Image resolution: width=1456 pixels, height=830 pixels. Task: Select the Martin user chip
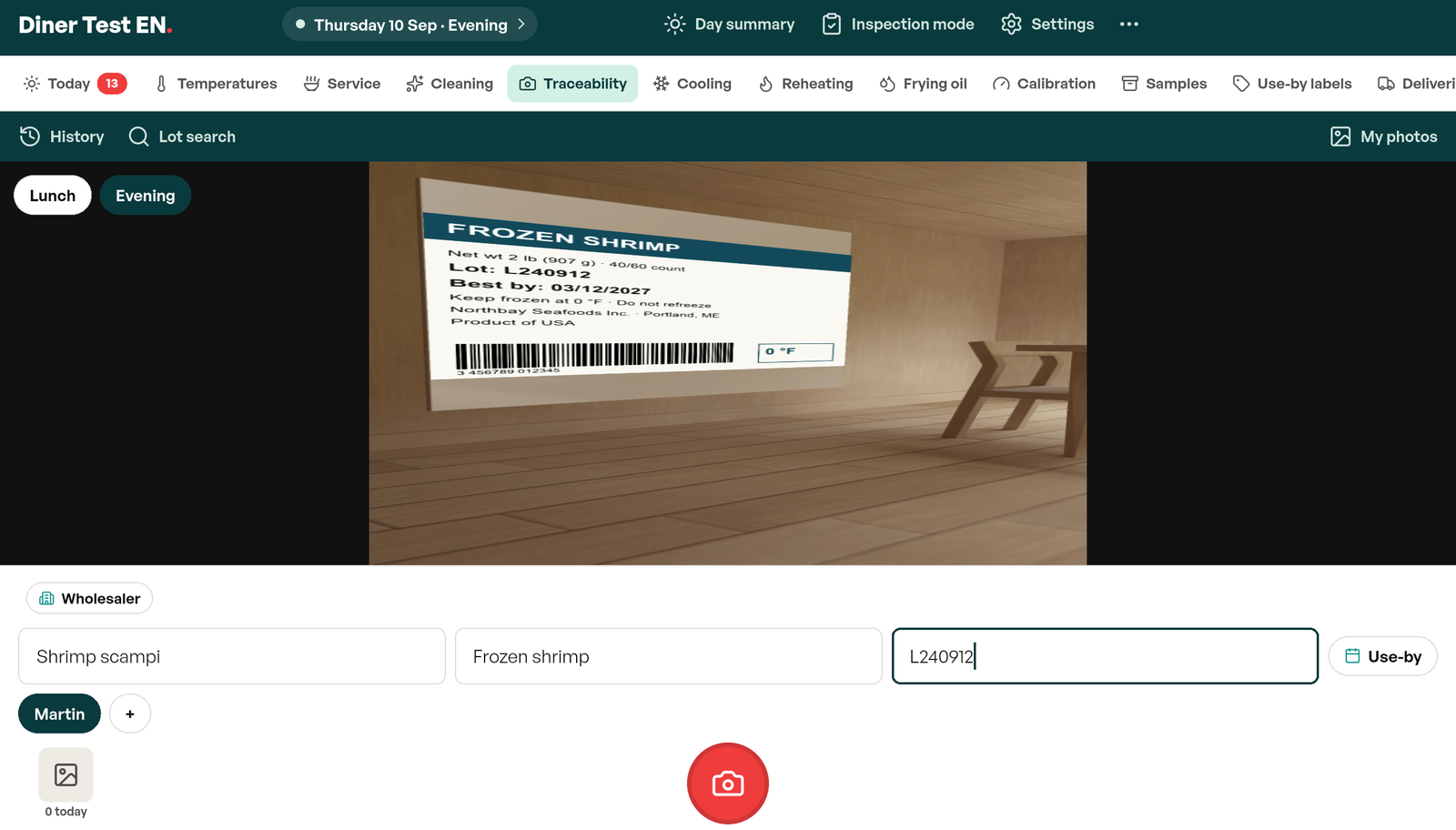59,714
